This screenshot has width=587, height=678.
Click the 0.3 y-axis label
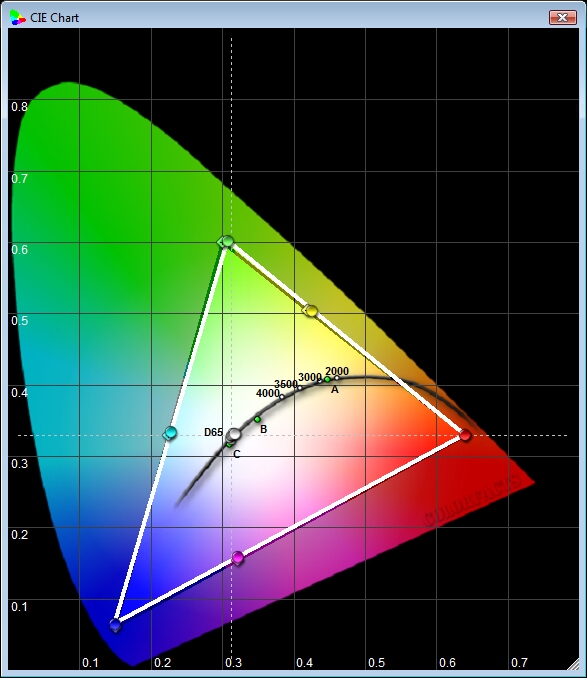pos(19,464)
